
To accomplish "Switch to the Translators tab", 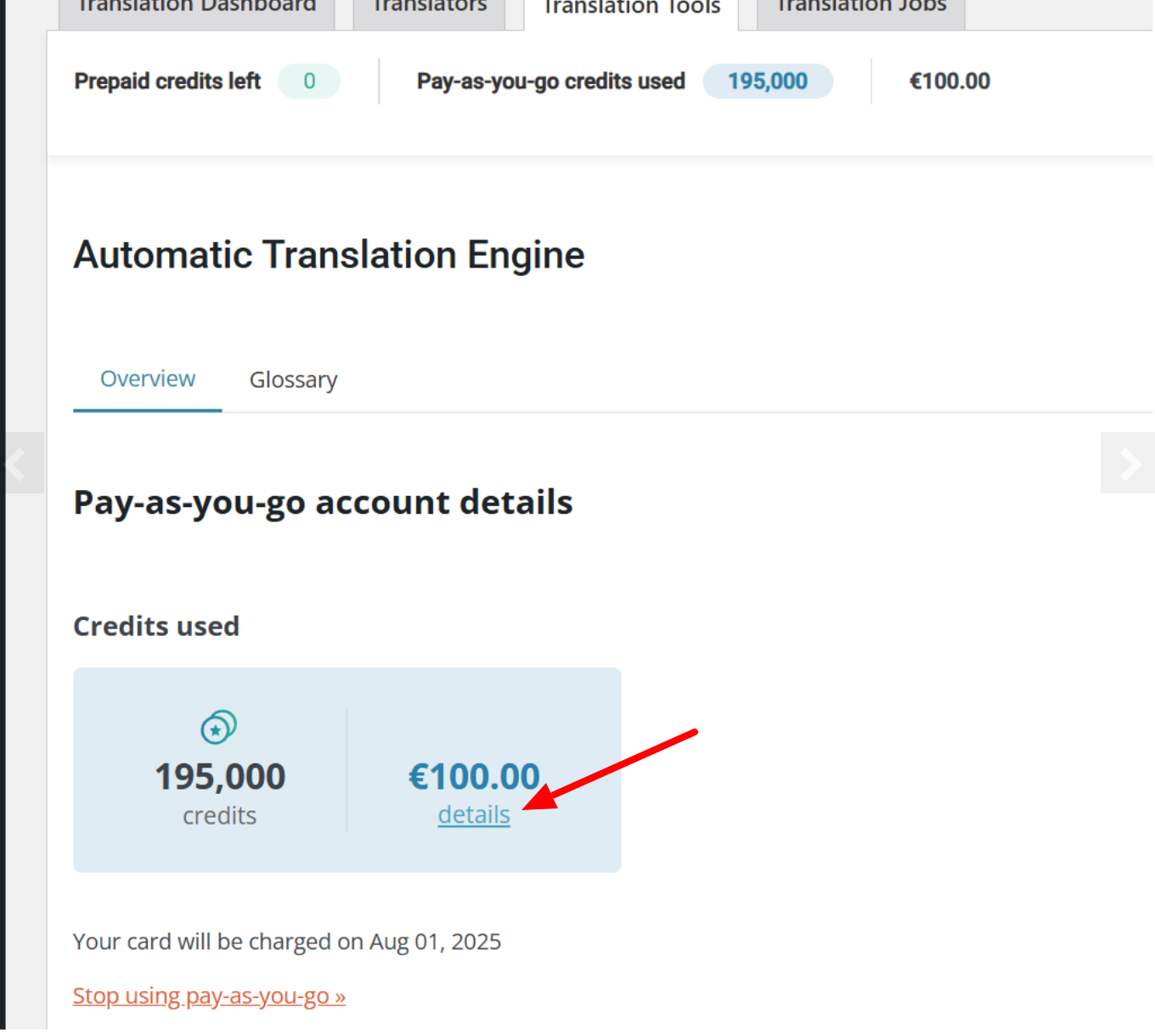I will tap(430, 8).
